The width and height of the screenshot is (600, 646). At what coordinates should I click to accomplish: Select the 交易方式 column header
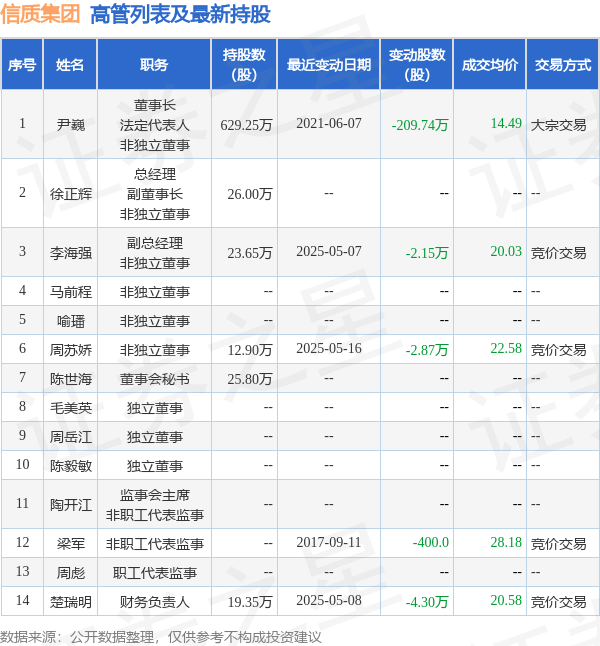pyautogui.click(x=563, y=65)
